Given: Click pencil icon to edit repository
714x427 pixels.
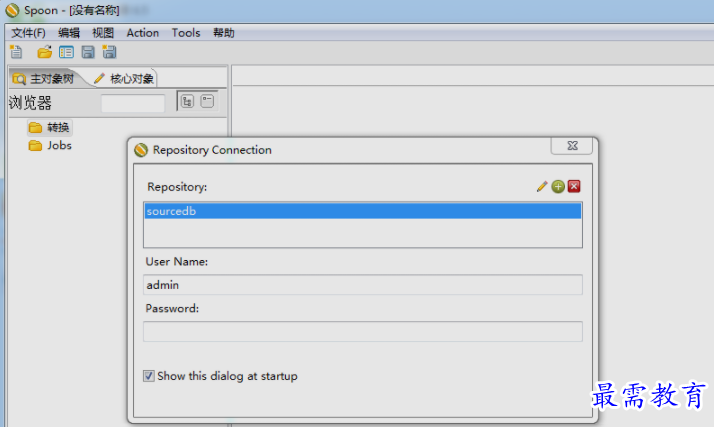Looking at the screenshot, I should tap(542, 186).
